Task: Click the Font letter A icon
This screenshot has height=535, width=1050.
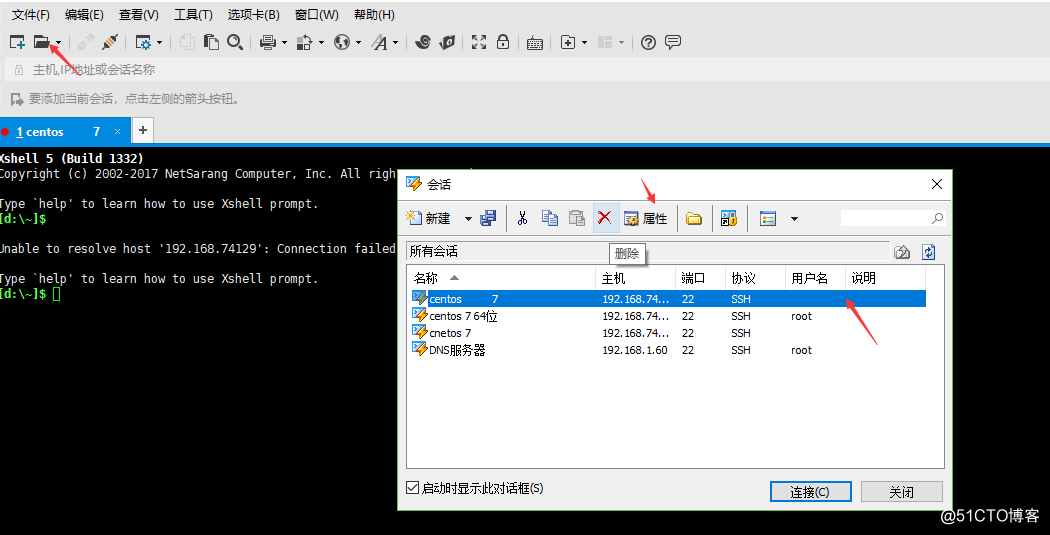Action: 380,42
